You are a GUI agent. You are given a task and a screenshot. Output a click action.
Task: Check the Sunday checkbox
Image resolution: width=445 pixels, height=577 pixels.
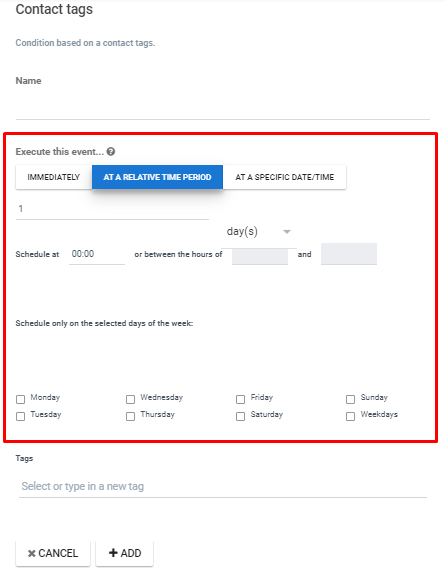(350, 399)
